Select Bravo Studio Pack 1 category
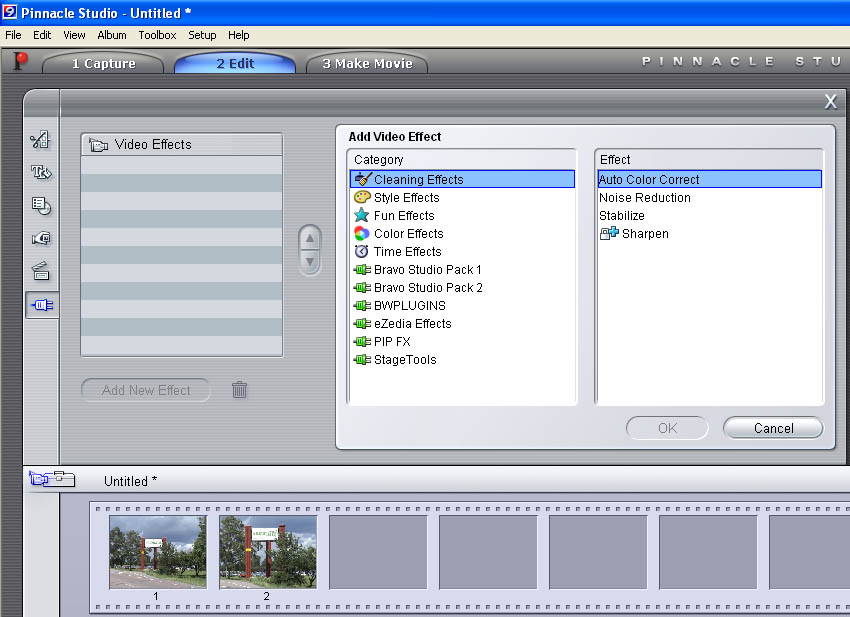Image resolution: width=850 pixels, height=617 pixels. click(x=462, y=269)
